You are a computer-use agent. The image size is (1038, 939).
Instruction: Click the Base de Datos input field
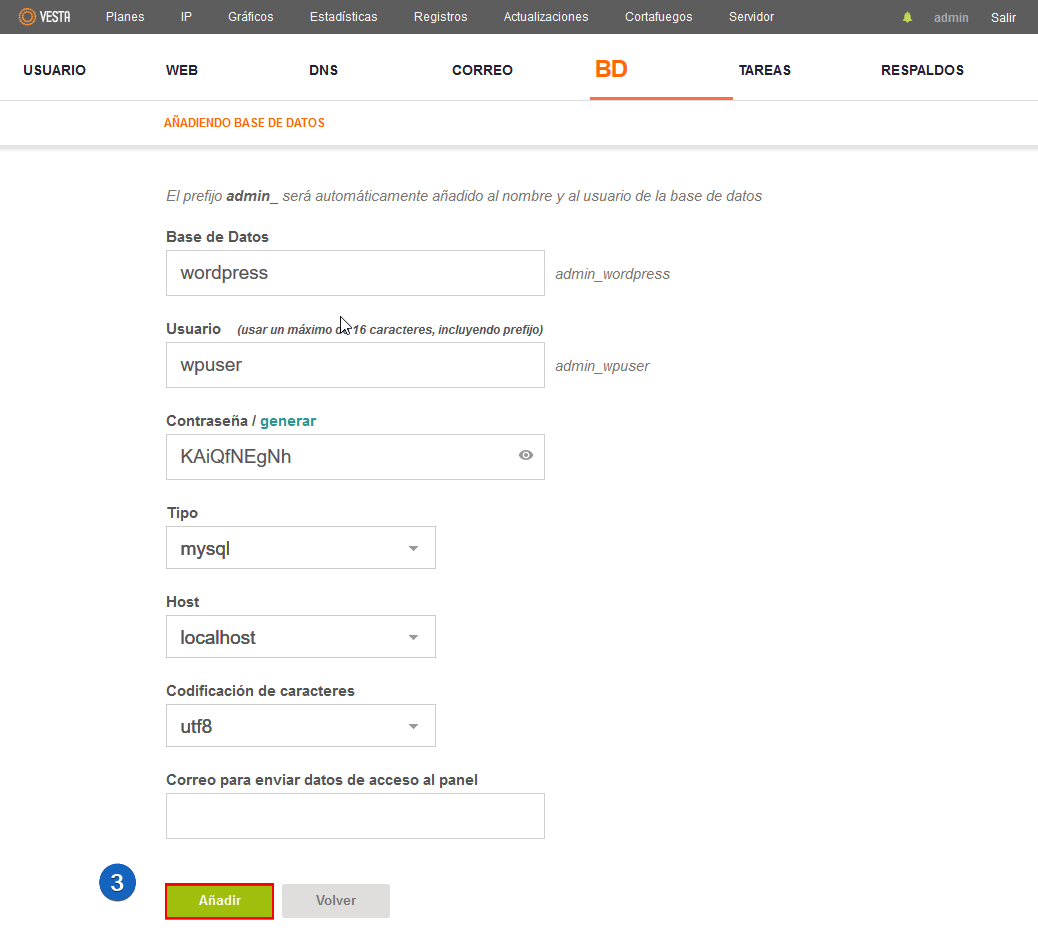[x=355, y=273]
